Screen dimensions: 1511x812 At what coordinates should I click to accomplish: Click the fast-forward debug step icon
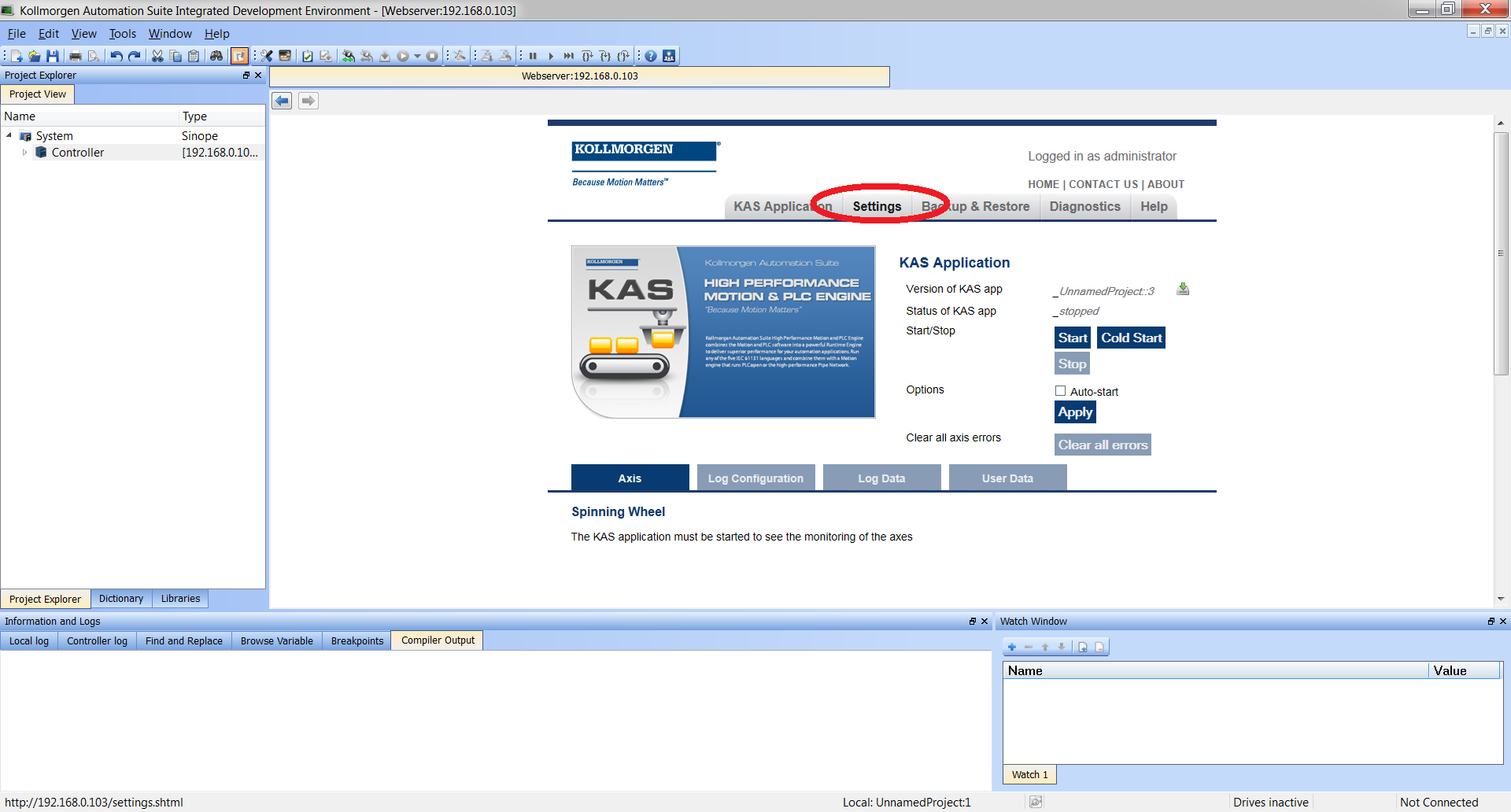coord(569,56)
